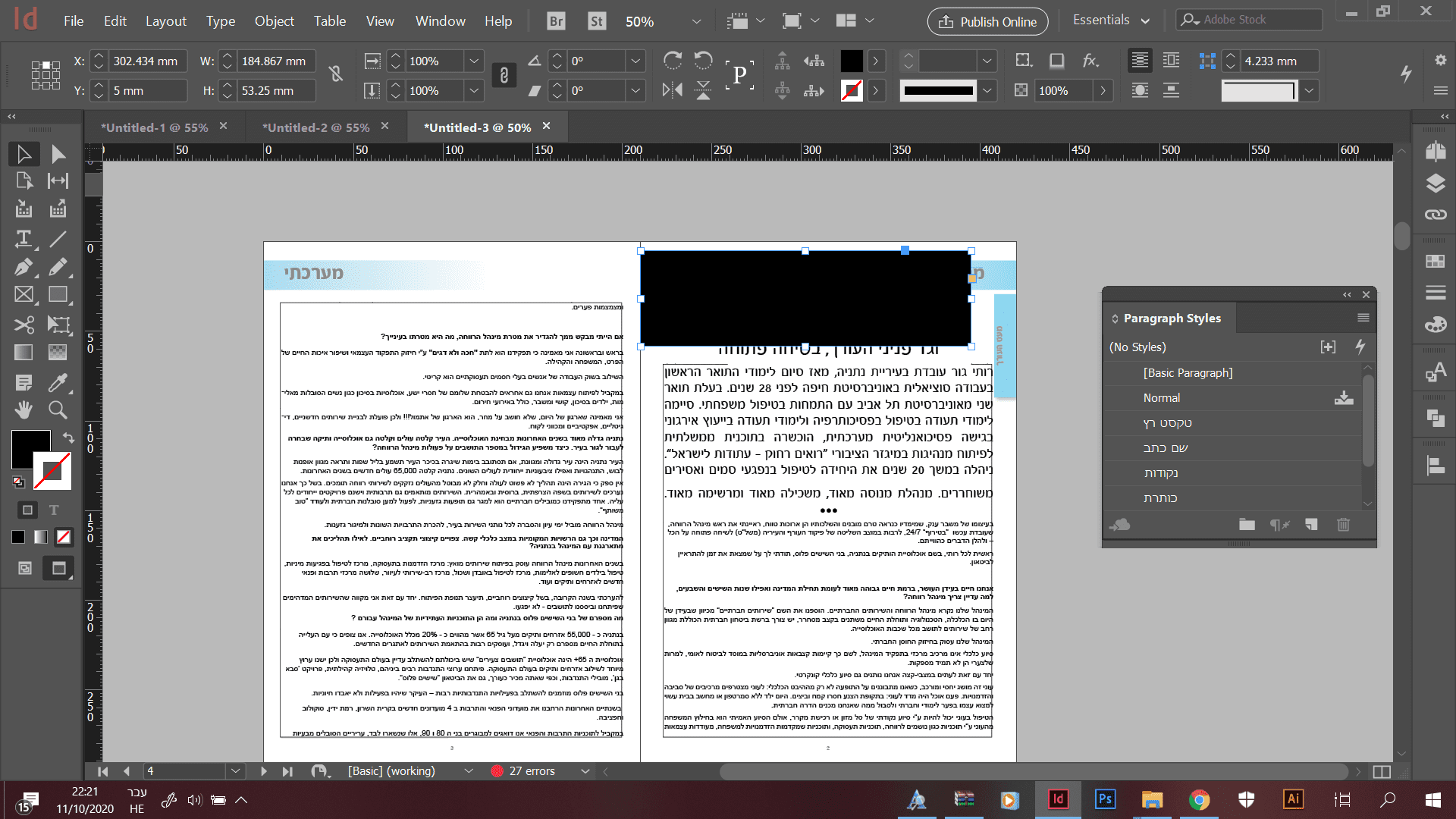Select the Type tool
1456x819 pixels.
[24, 240]
